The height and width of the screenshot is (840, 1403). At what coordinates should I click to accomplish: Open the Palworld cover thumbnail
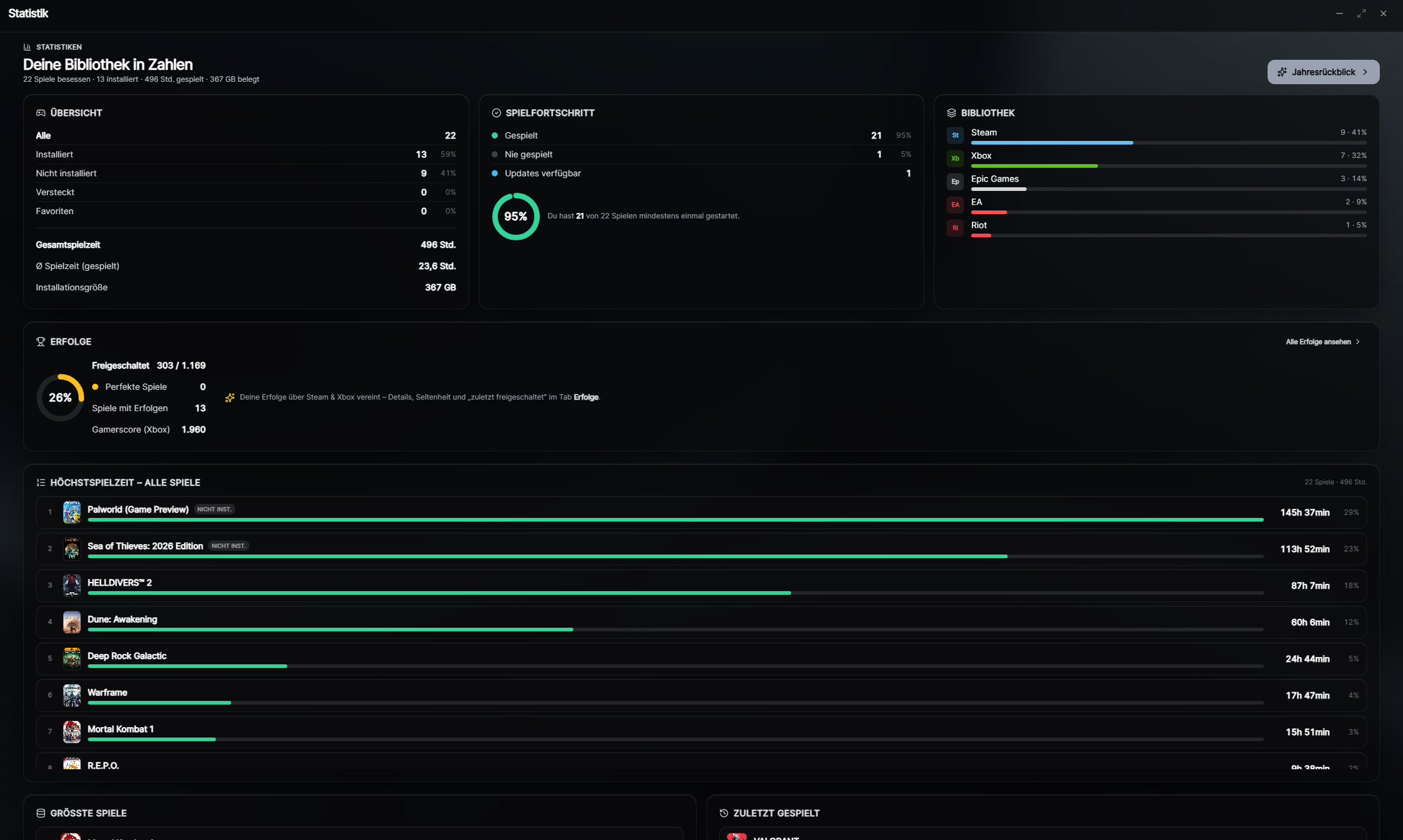pyautogui.click(x=72, y=512)
